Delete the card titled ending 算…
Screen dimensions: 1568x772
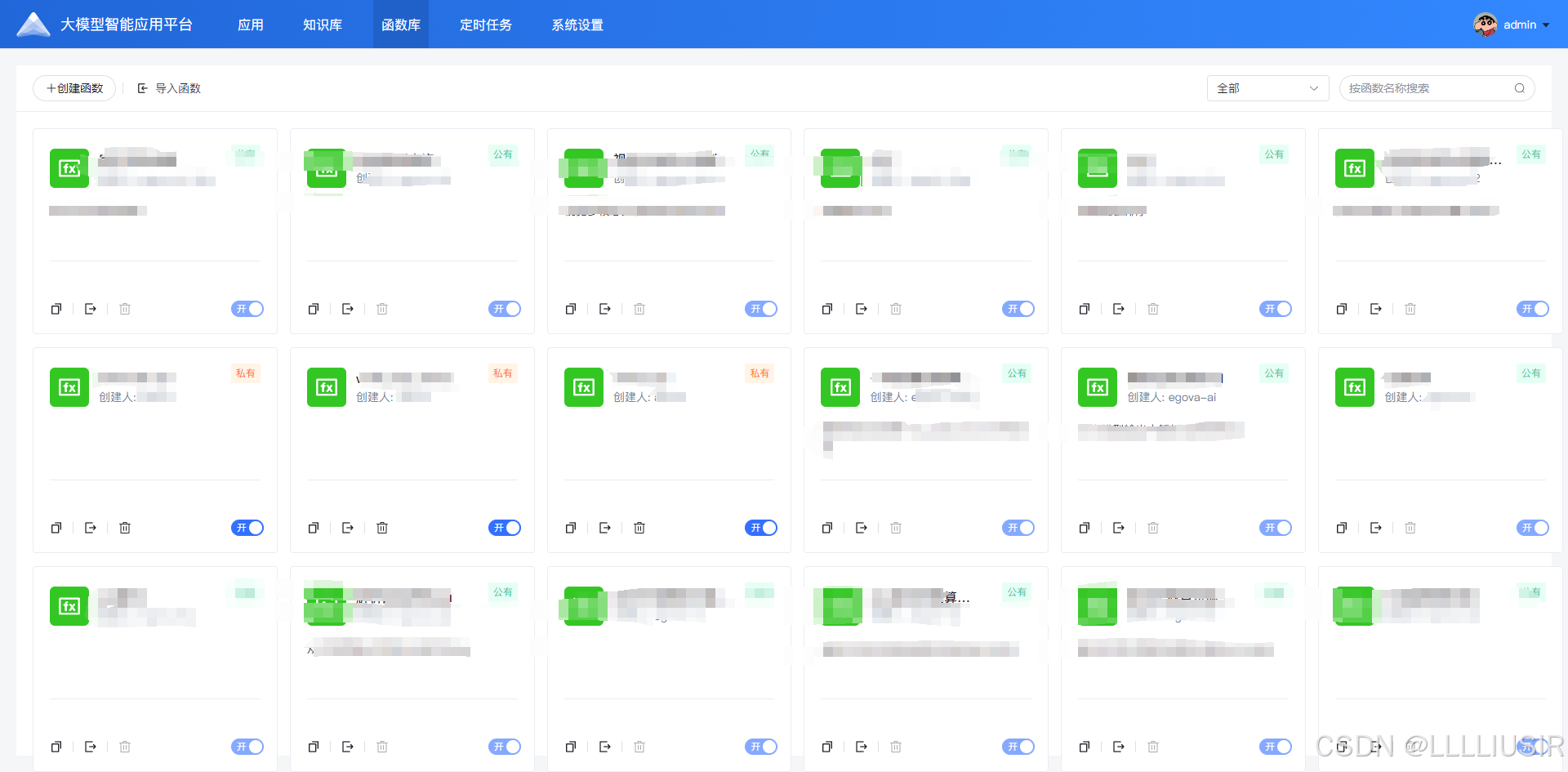896,747
